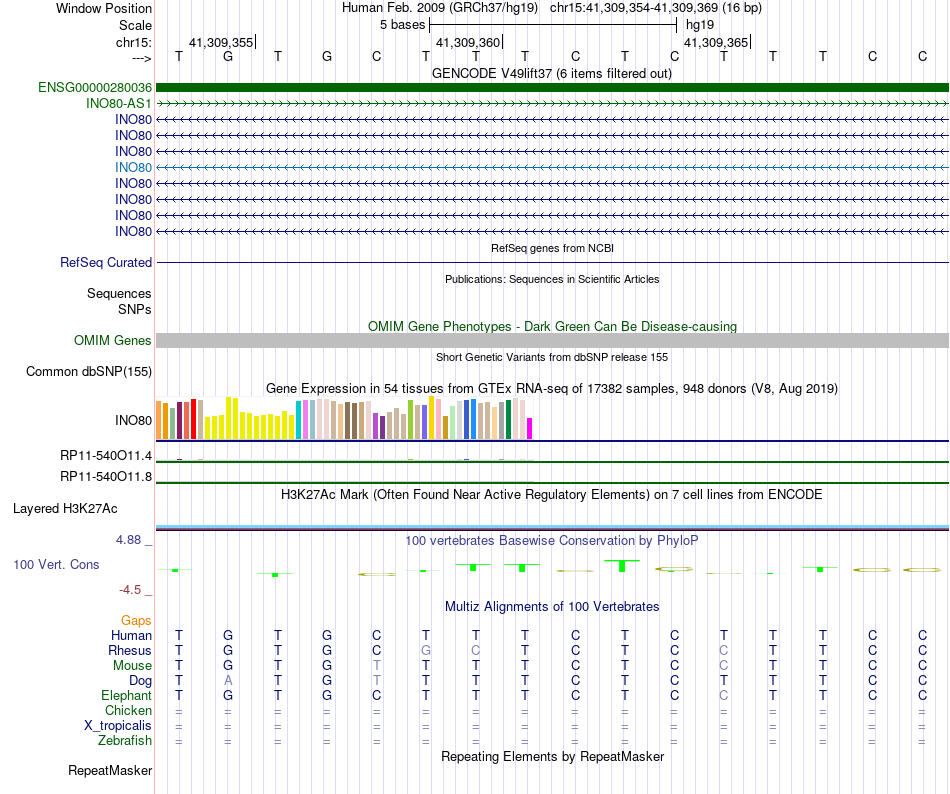This screenshot has height=794, width=950.
Task: Click the Window Position label
Action: pyautogui.click(x=104, y=8)
